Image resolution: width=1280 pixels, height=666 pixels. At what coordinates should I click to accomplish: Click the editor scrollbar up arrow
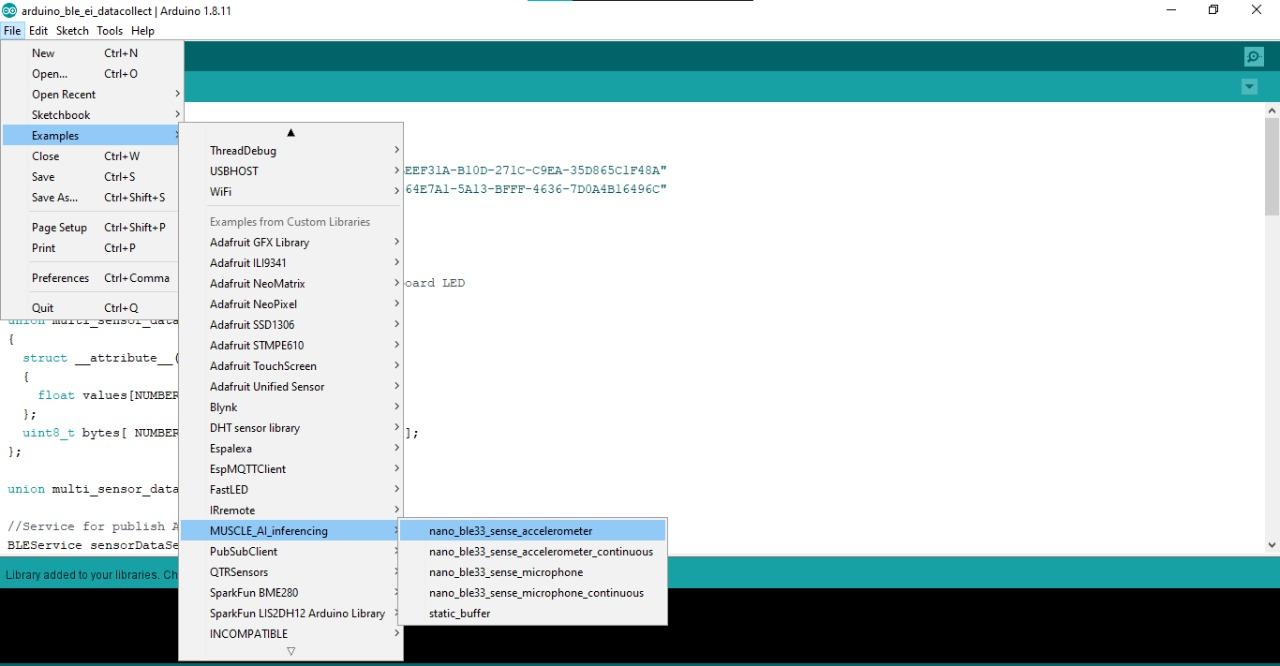[x=1272, y=110]
